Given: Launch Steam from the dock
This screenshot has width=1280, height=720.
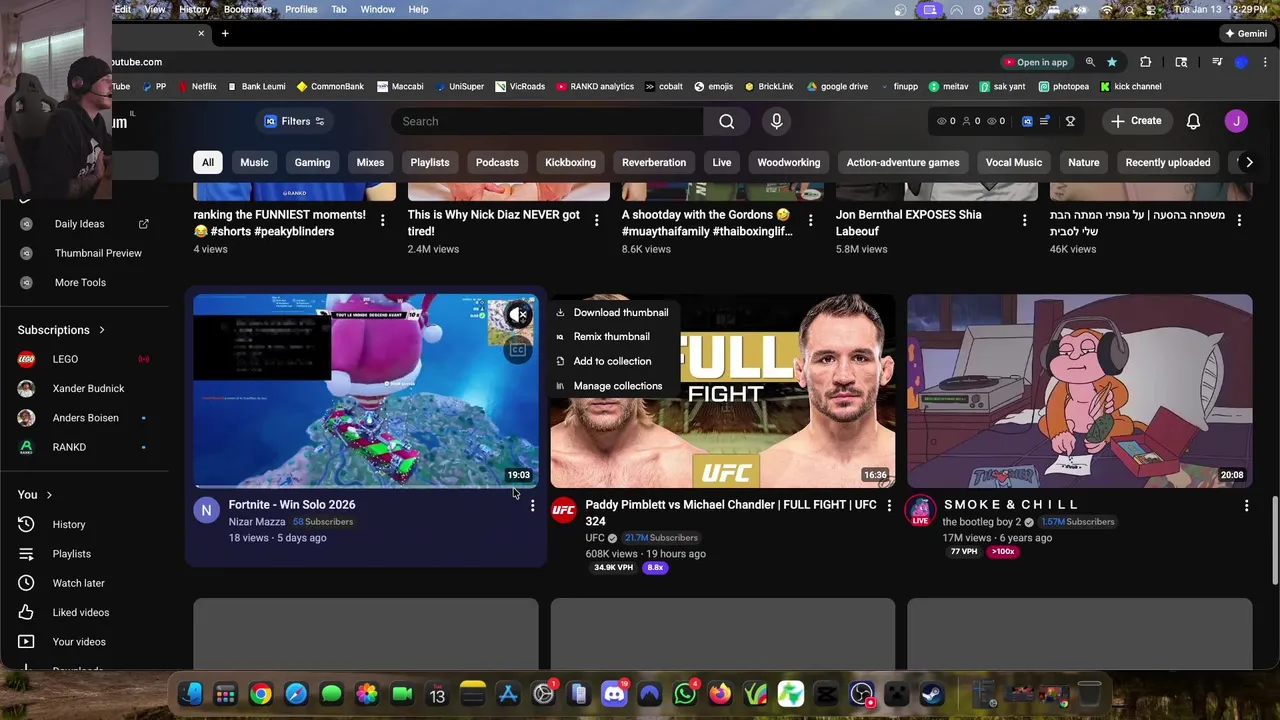Looking at the screenshot, I should (x=932, y=693).
